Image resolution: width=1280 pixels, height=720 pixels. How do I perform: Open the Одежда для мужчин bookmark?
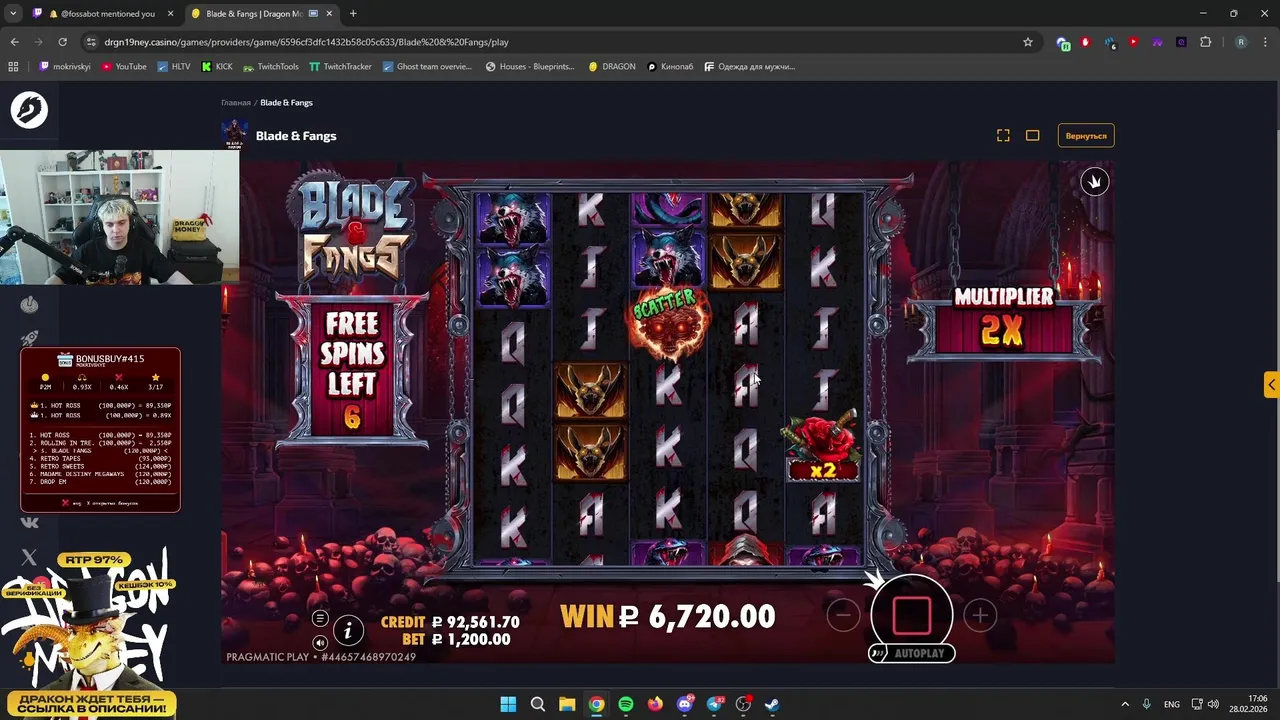[x=749, y=67]
